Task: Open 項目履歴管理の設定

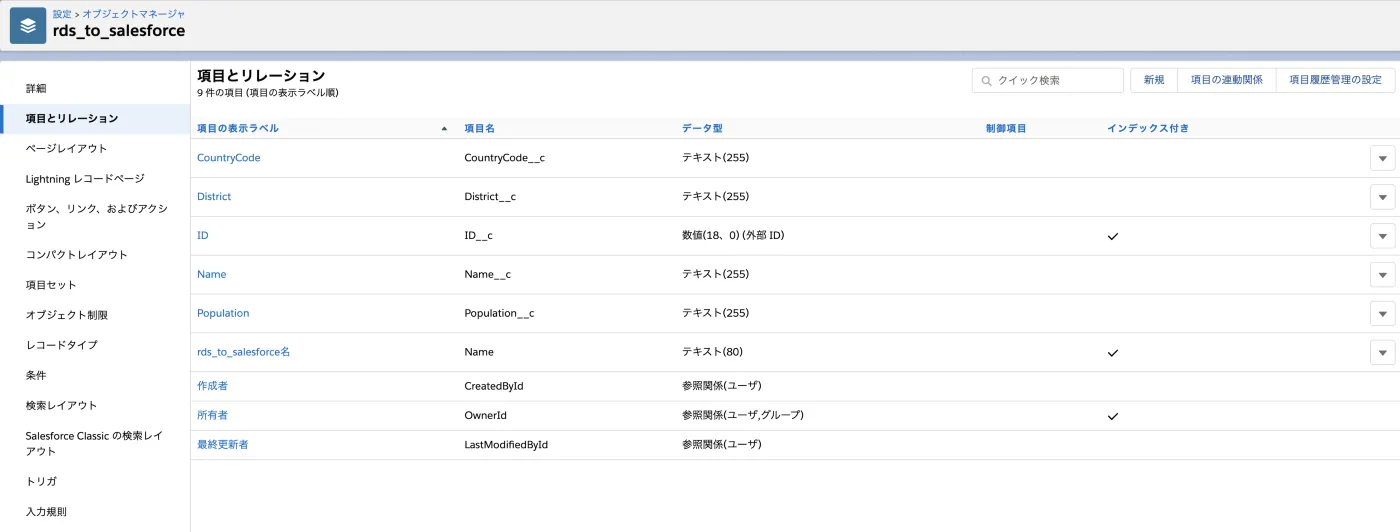Action: pos(1335,80)
